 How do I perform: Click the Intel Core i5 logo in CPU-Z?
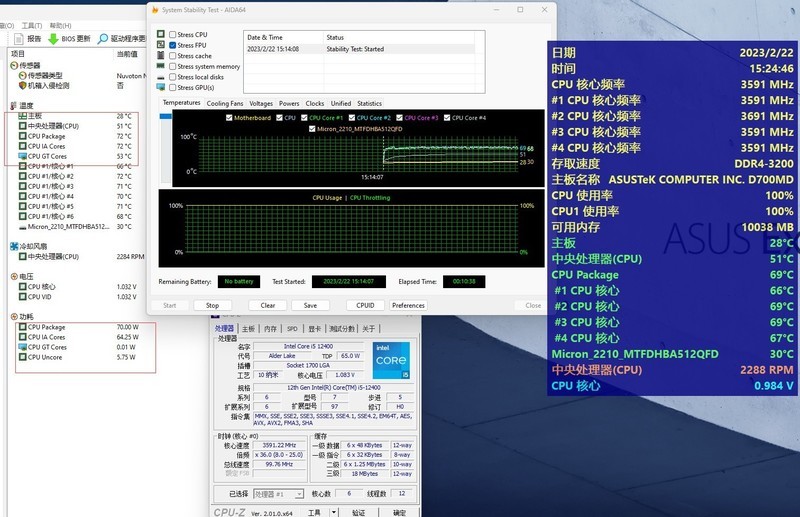click(x=391, y=360)
